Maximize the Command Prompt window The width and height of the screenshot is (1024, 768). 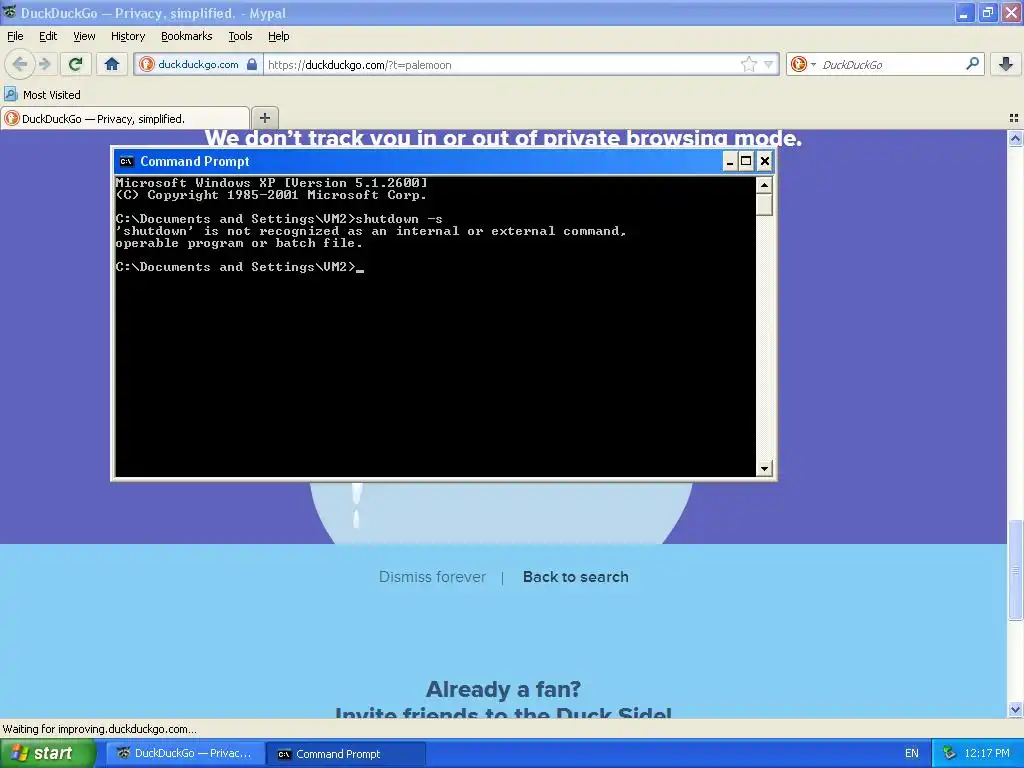coord(746,161)
